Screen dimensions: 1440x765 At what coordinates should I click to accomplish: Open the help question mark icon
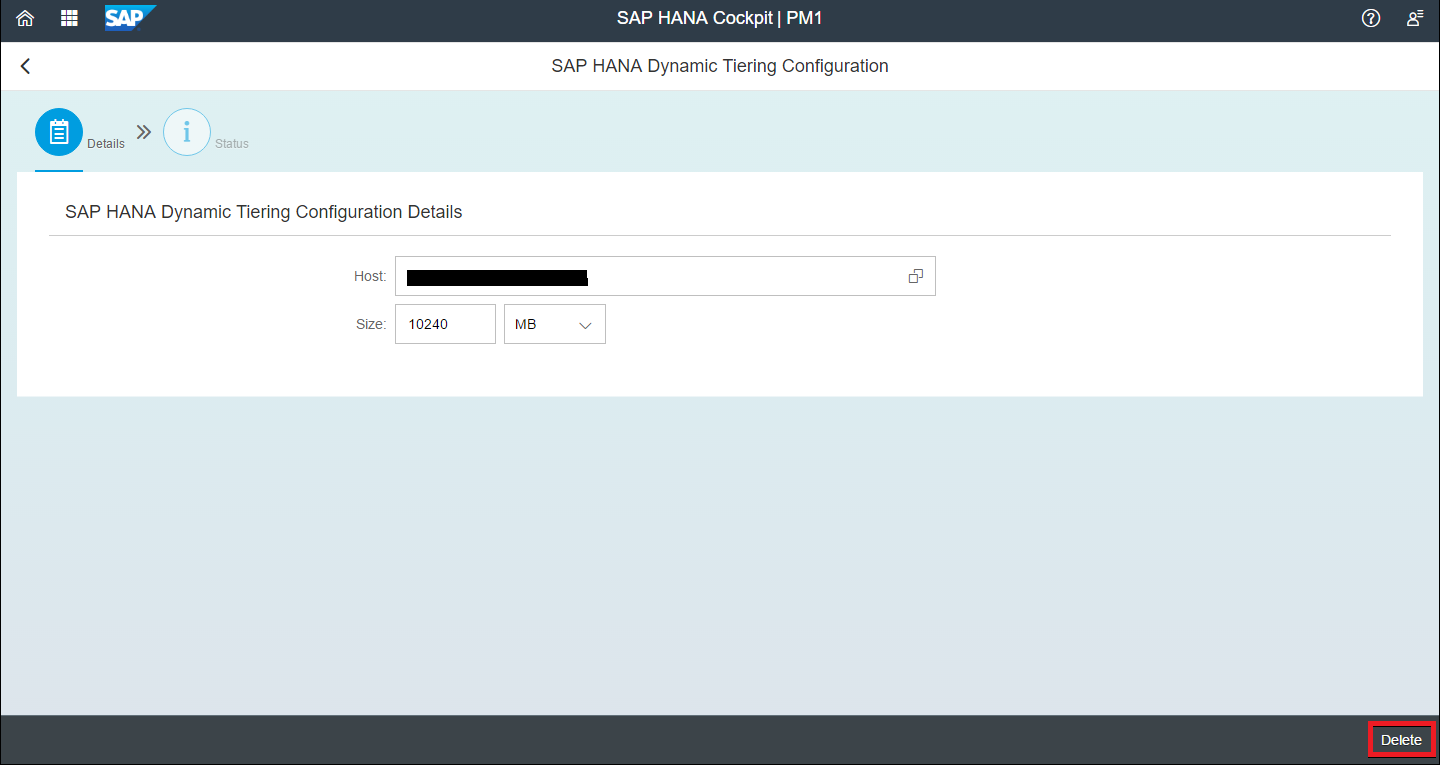(1371, 18)
